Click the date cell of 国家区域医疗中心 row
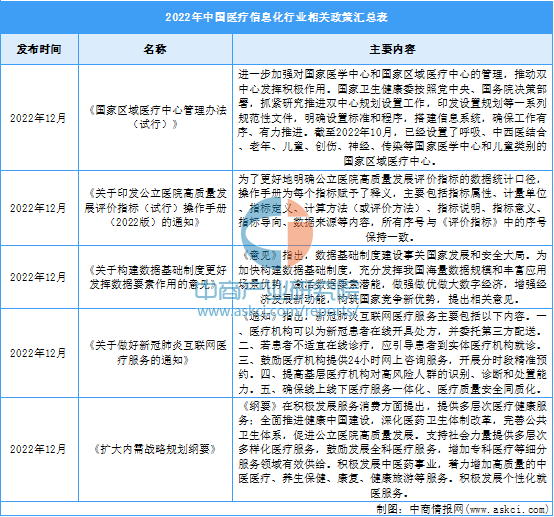 point(39,118)
